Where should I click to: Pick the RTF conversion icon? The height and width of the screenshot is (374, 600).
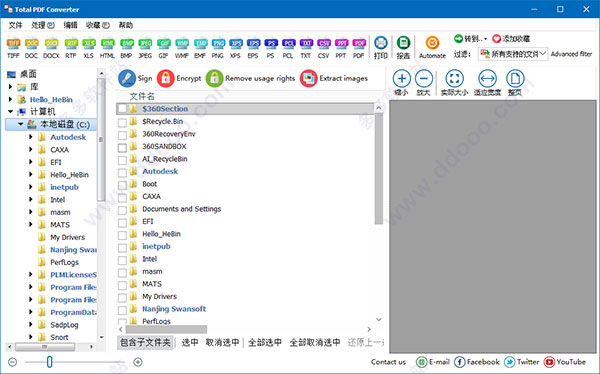71,48
